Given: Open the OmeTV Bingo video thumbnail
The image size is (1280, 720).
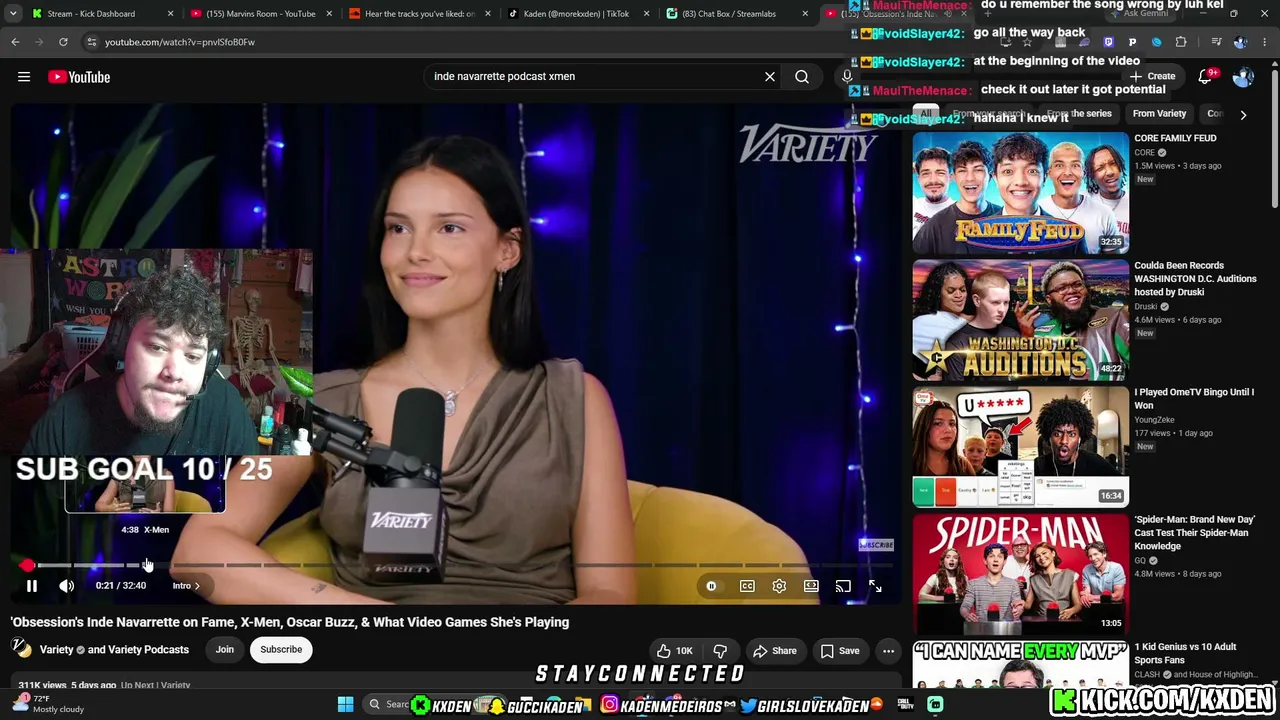Looking at the screenshot, I should pyautogui.click(x=1020, y=447).
